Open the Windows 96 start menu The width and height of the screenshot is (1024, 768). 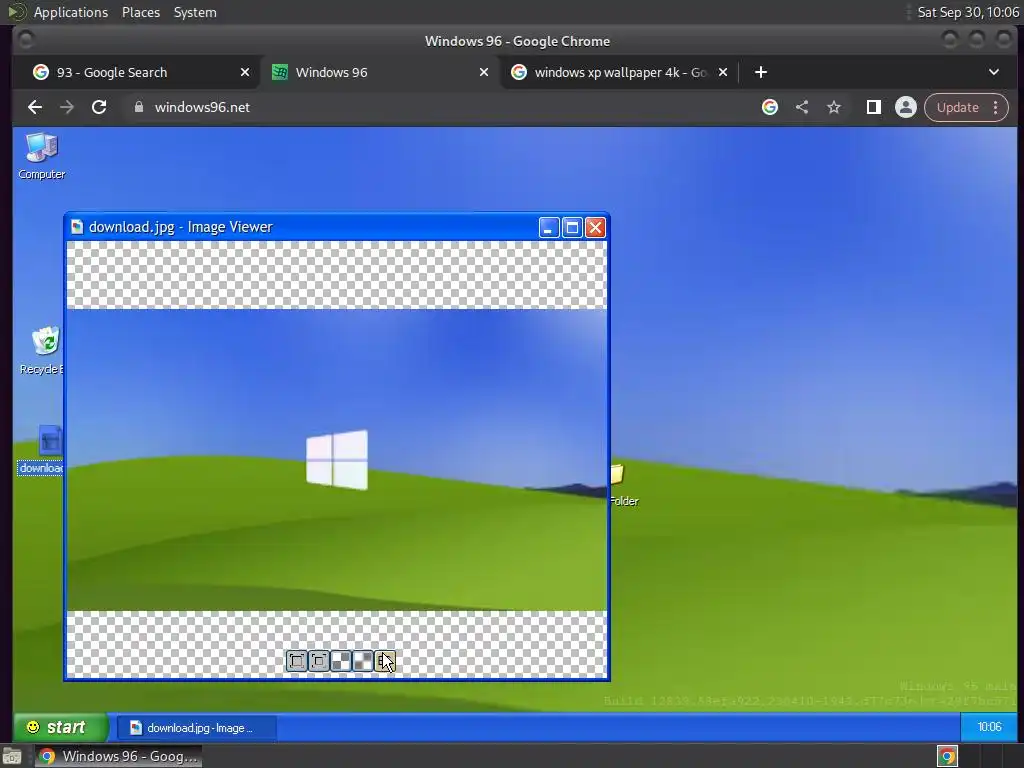point(61,727)
